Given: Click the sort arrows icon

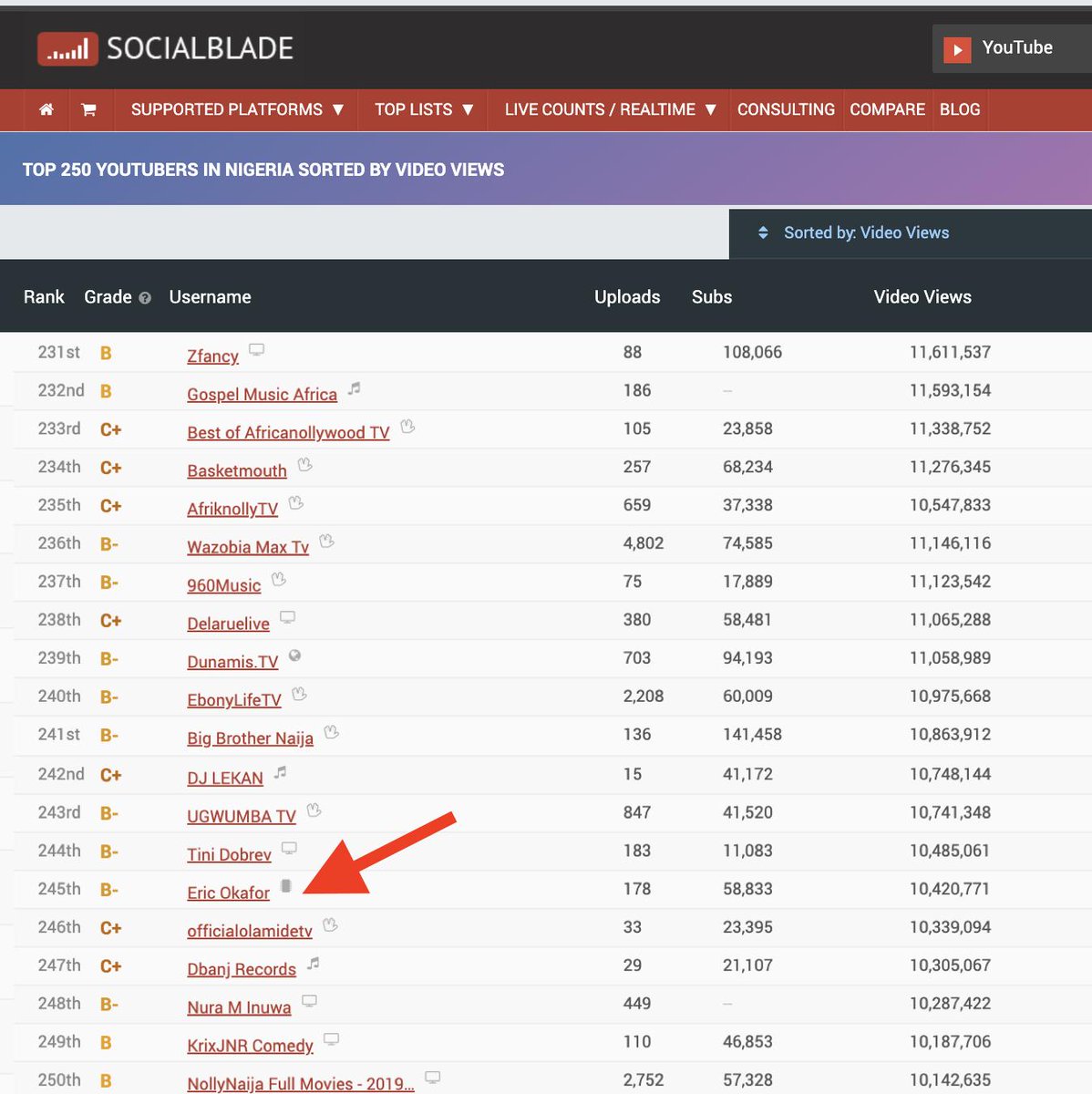Looking at the screenshot, I should [763, 233].
